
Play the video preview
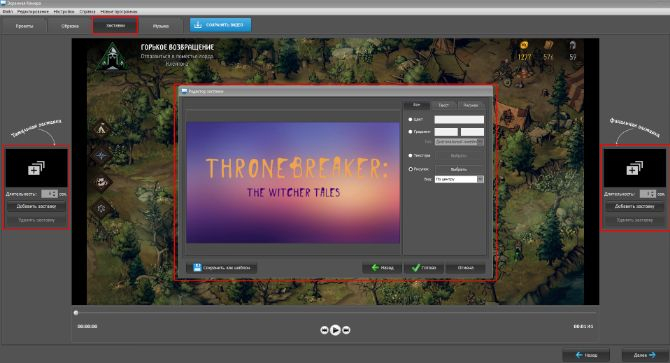[x=335, y=330]
